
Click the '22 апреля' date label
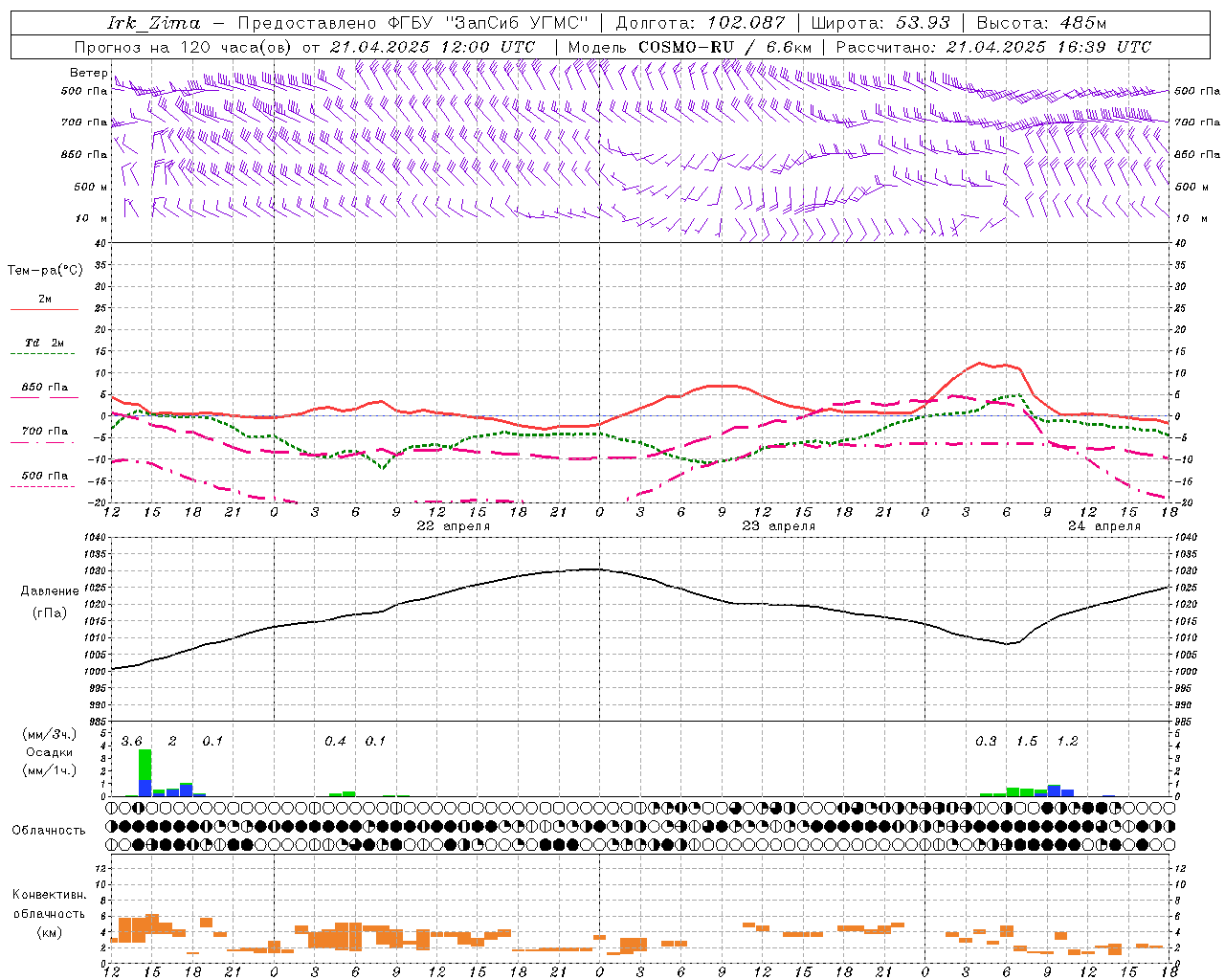(454, 526)
